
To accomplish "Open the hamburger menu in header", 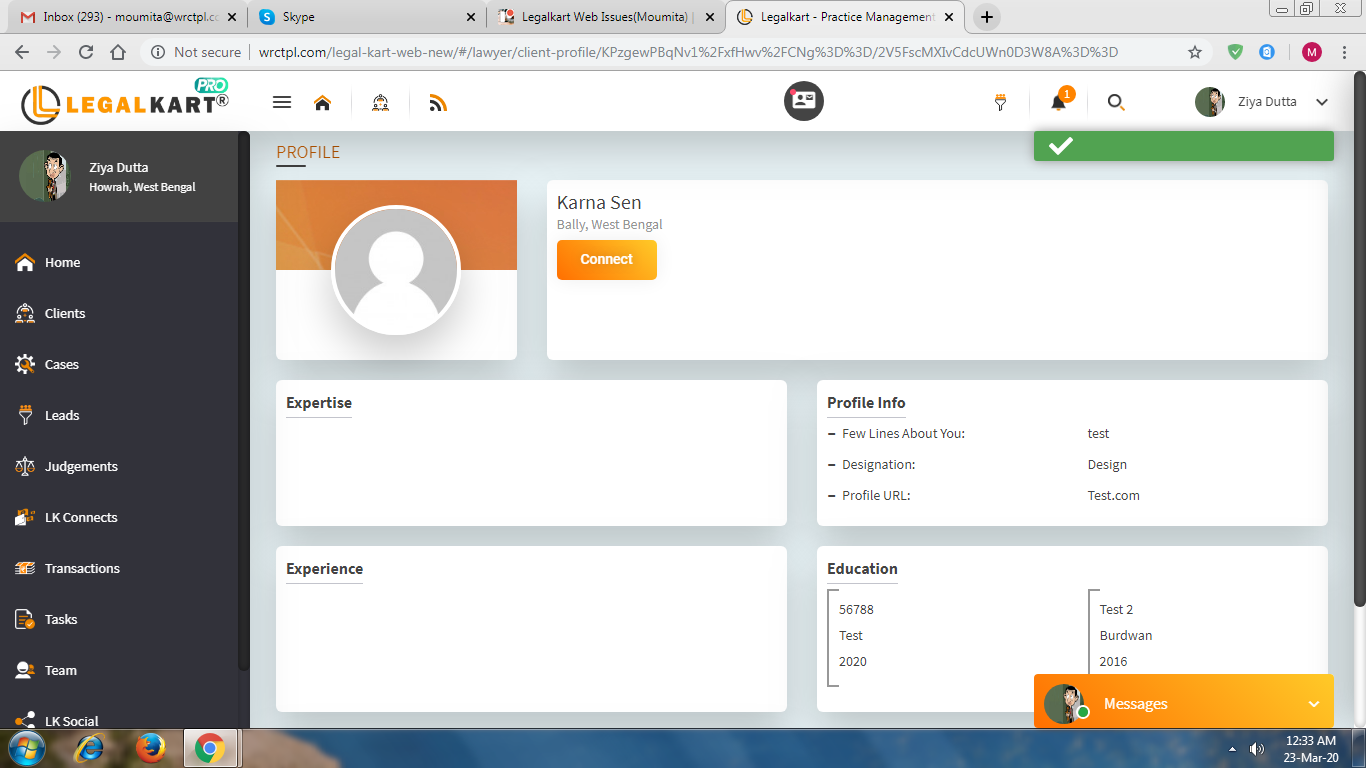I will [282, 102].
